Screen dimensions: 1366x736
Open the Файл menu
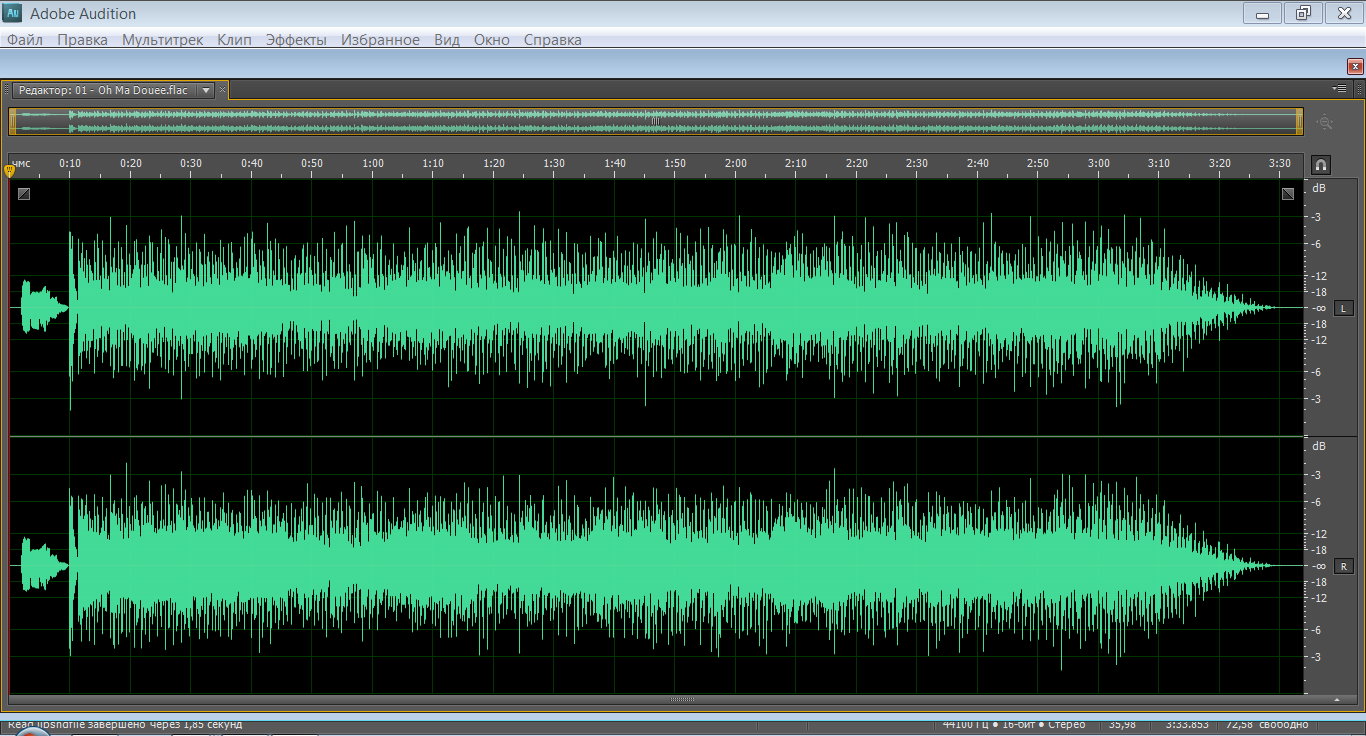point(25,40)
